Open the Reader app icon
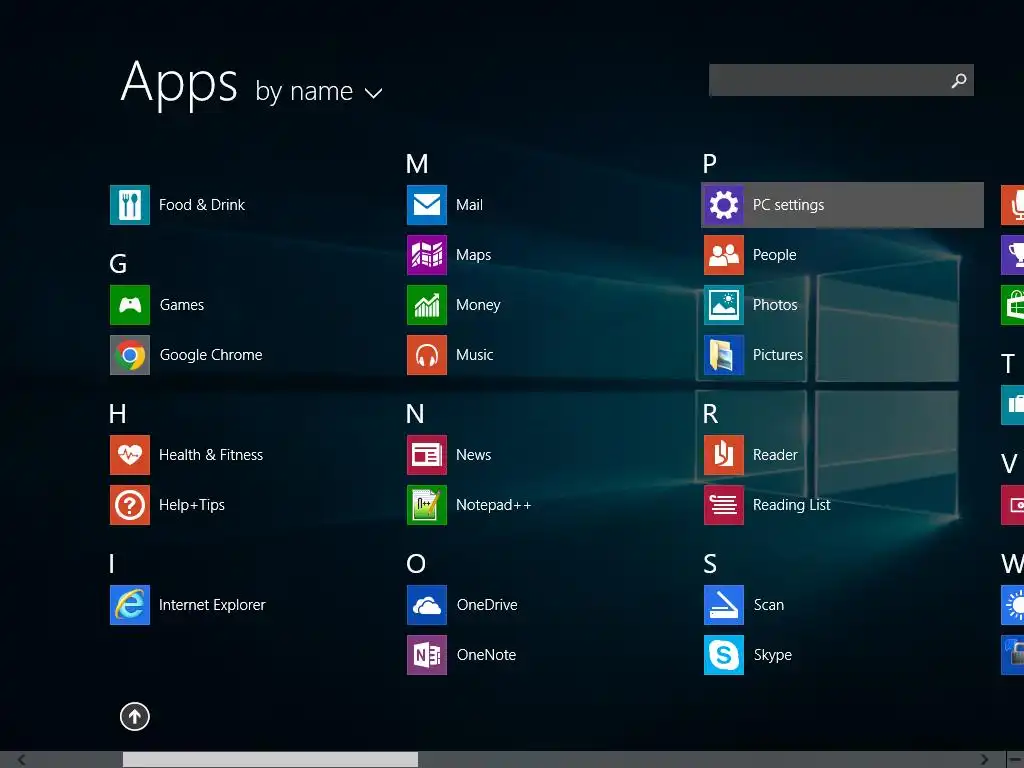Viewport: 1024px width, 768px height. point(724,455)
